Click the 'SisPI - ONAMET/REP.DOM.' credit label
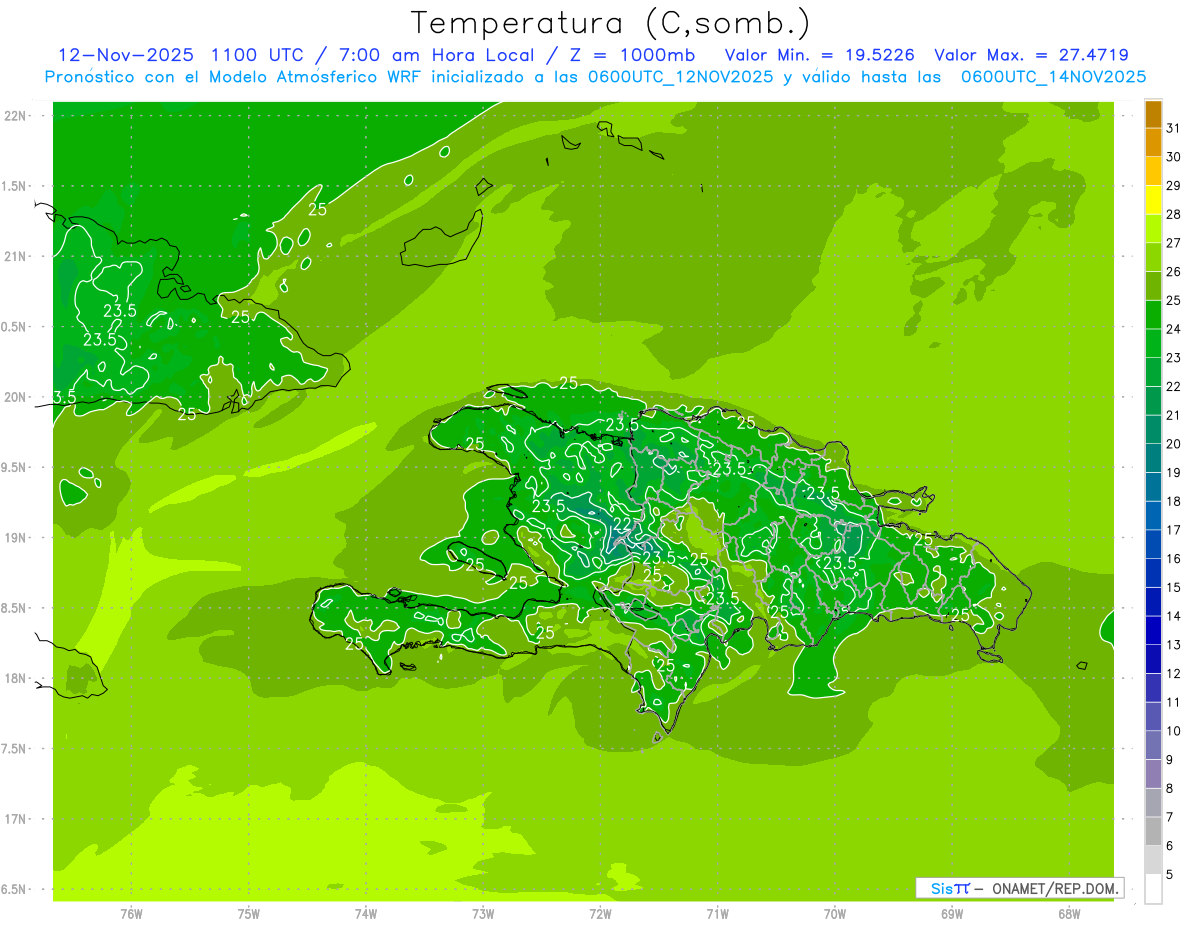Image resolution: width=1200 pixels, height=927 pixels. coord(1019,888)
